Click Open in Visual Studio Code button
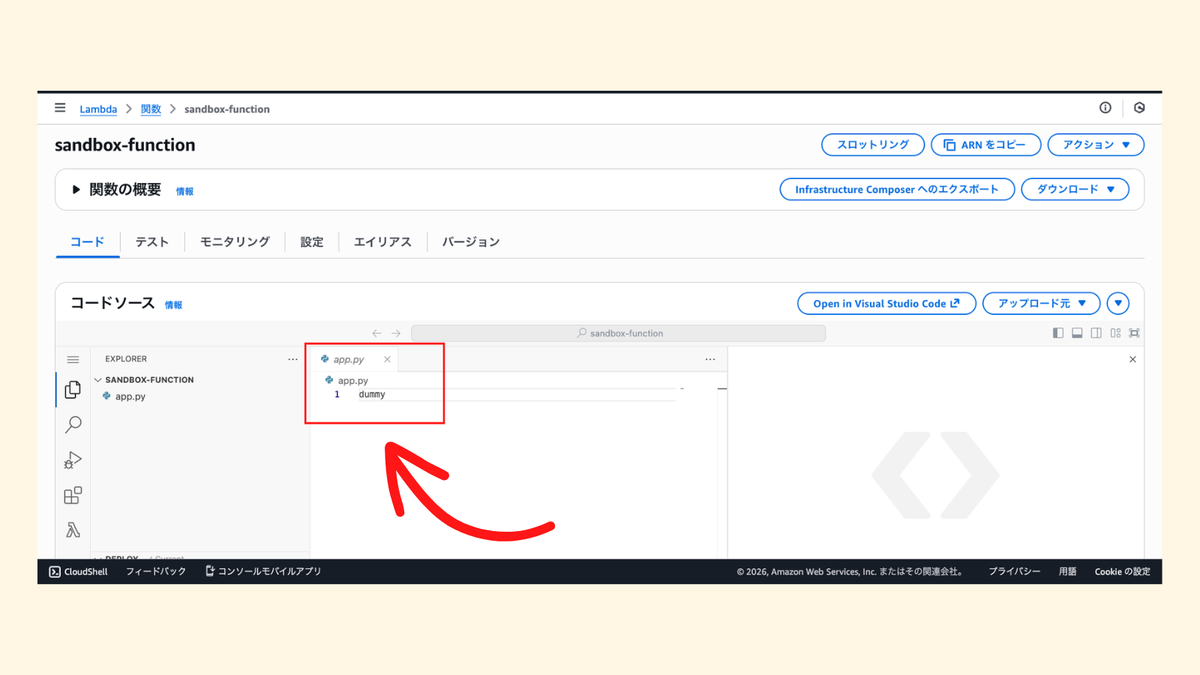The width and height of the screenshot is (1200, 675). click(x=887, y=303)
